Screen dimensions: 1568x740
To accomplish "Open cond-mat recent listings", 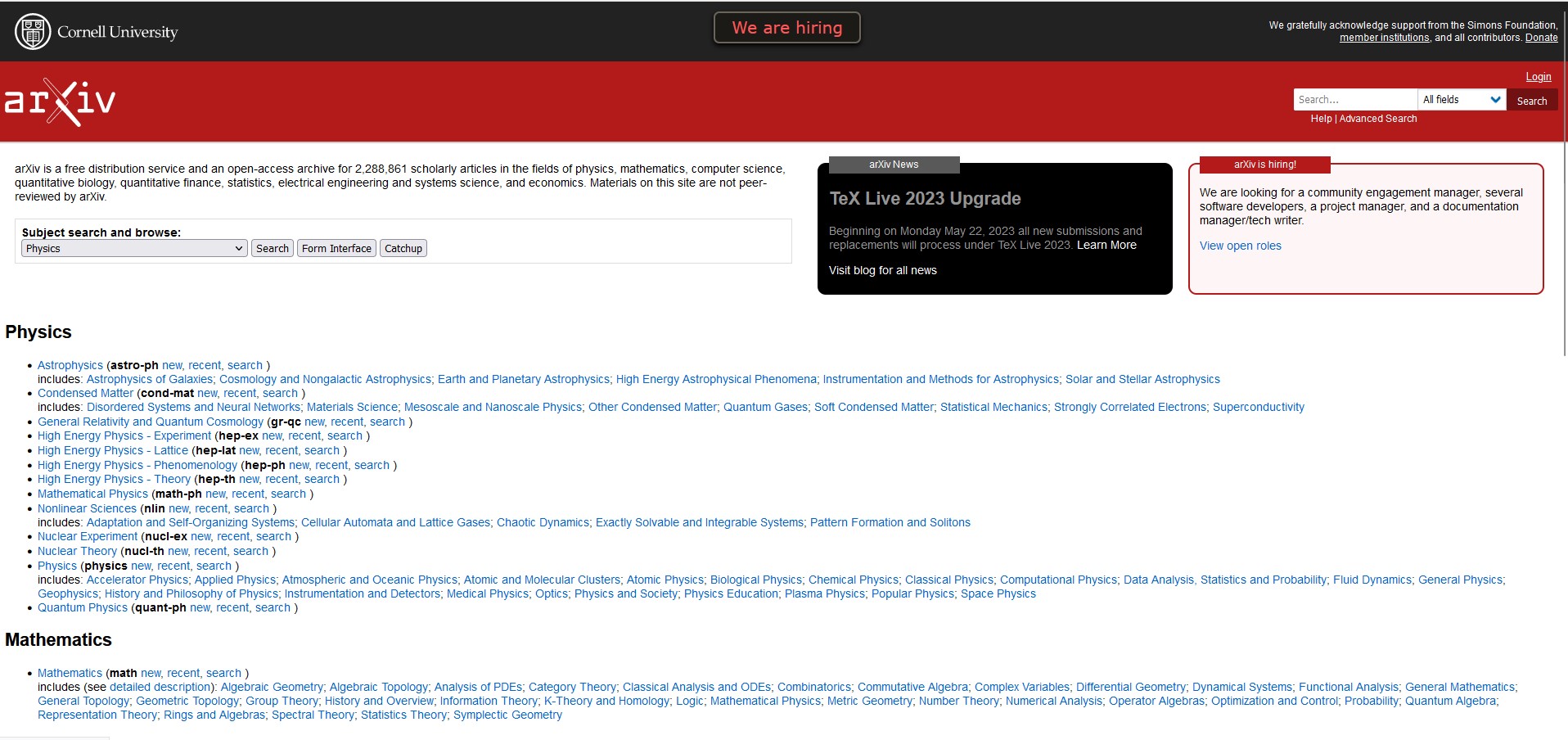I will (x=240, y=394).
